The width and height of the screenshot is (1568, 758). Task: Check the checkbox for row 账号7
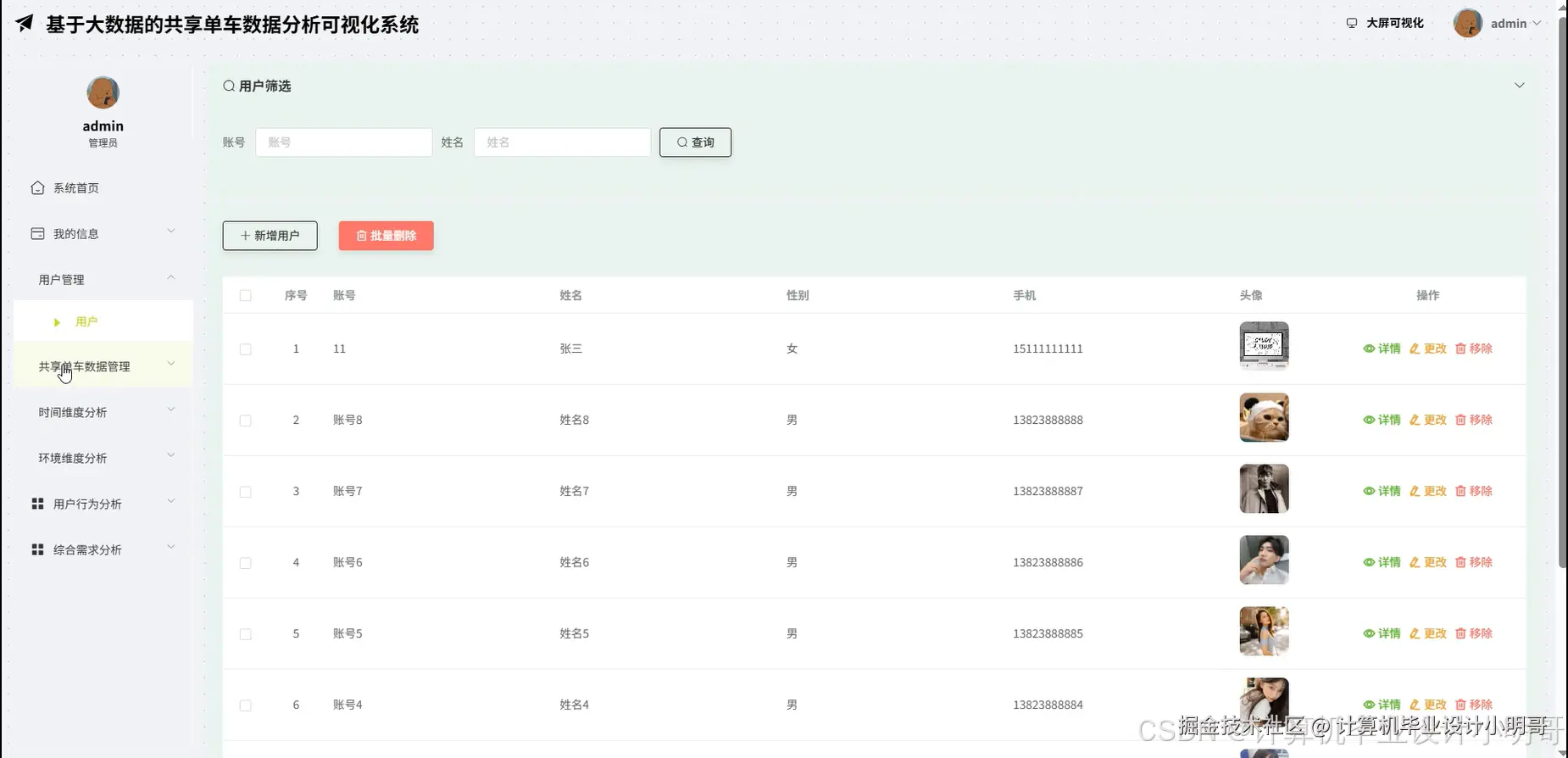(245, 491)
